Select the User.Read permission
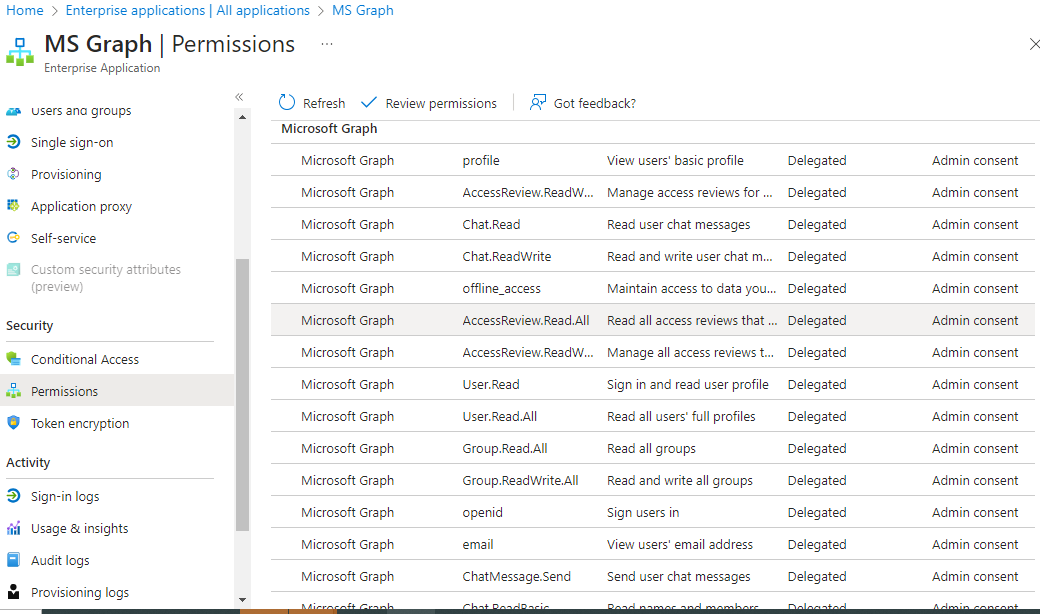Image resolution: width=1040 pixels, height=614 pixels. [653, 384]
